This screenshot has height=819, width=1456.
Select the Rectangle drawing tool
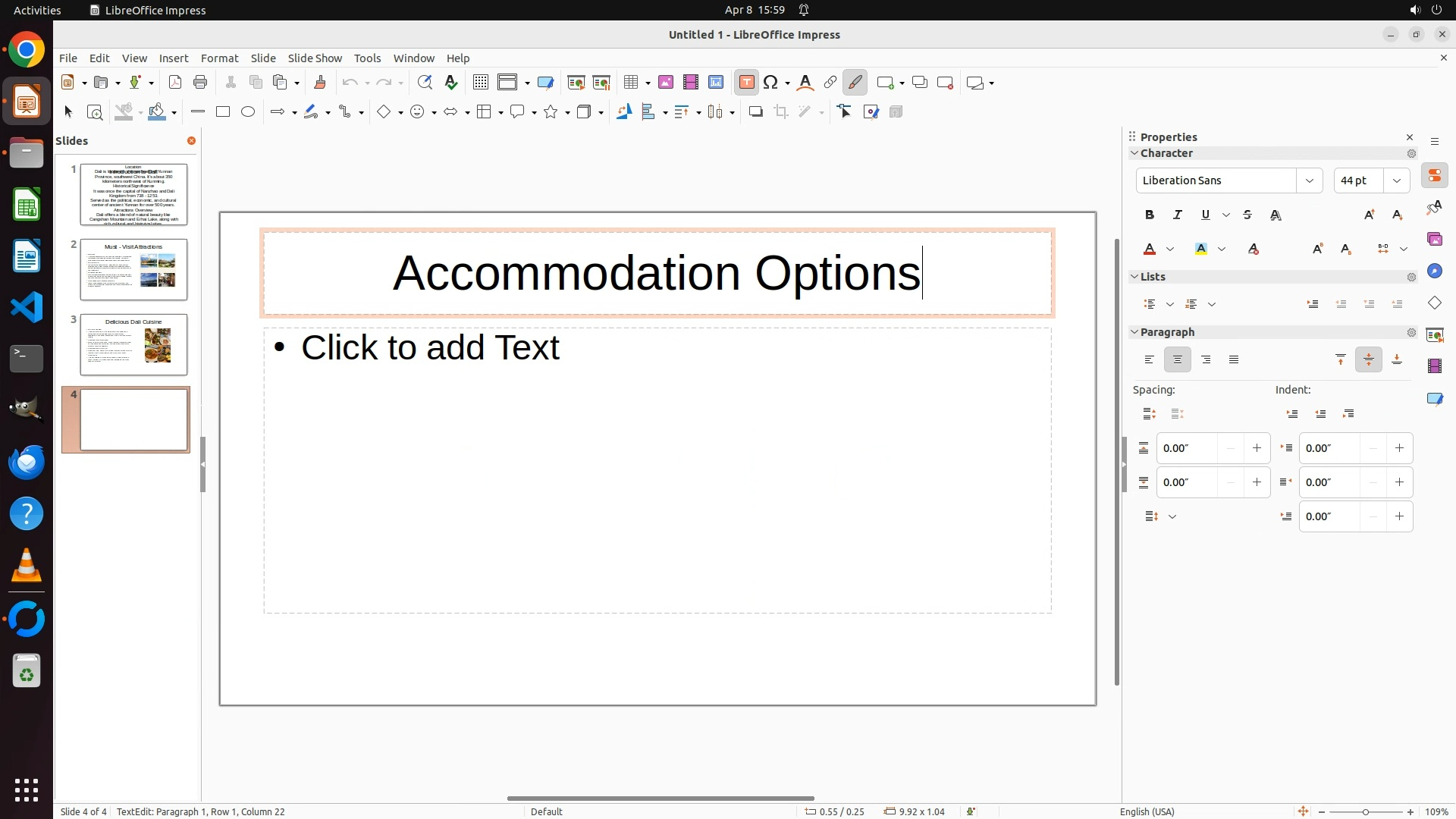[223, 112]
